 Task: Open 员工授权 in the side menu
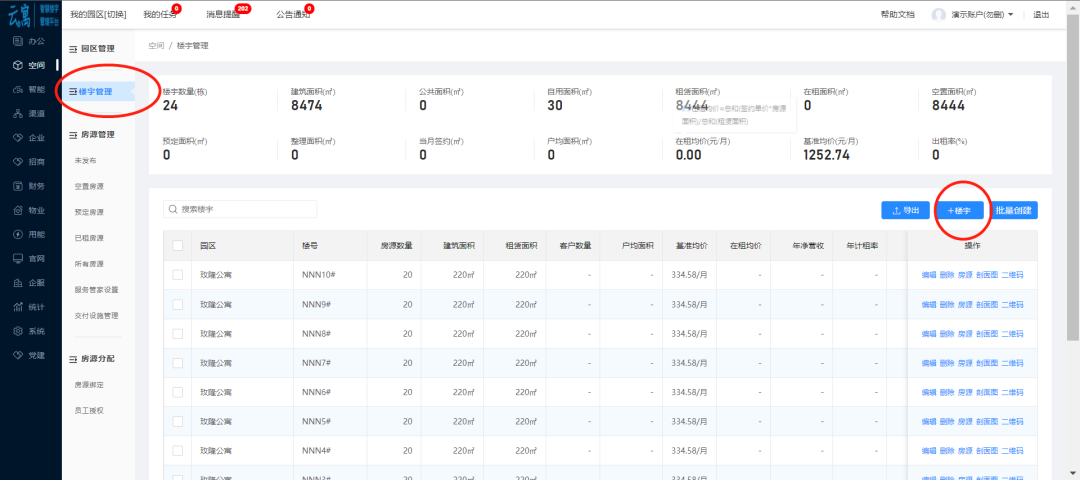click(x=89, y=410)
